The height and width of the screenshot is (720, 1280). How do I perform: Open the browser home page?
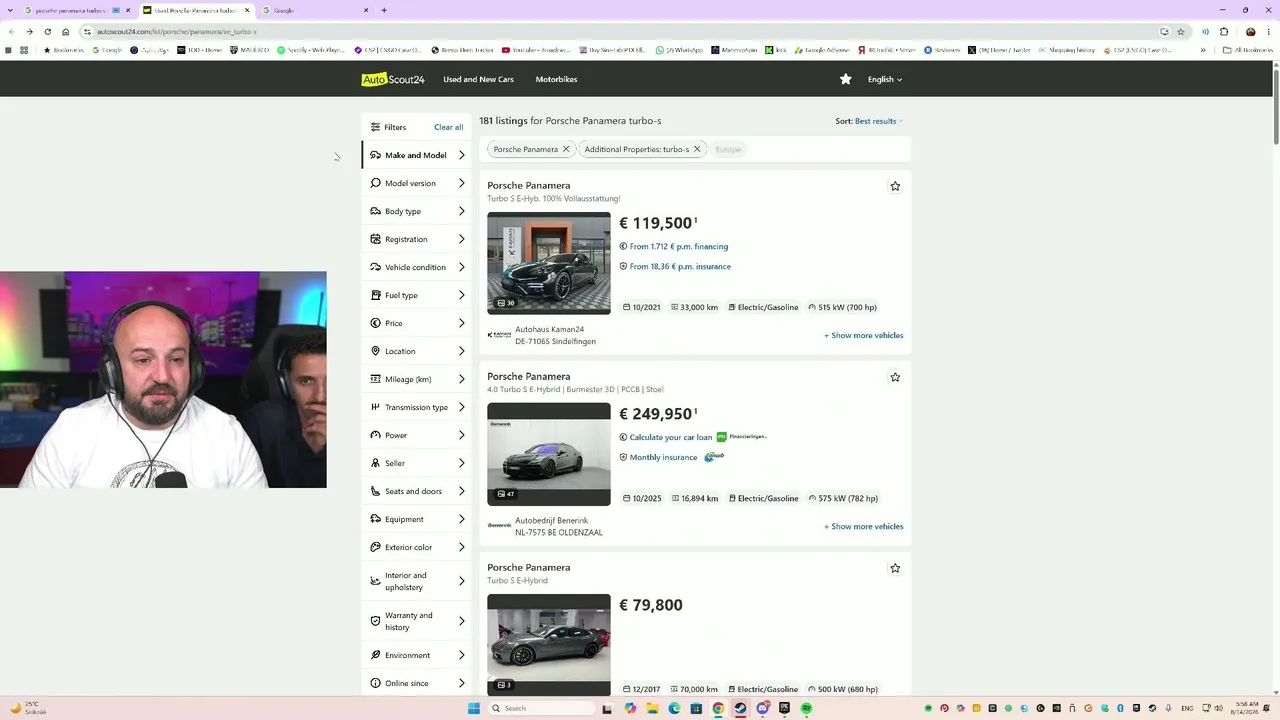coord(66,31)
